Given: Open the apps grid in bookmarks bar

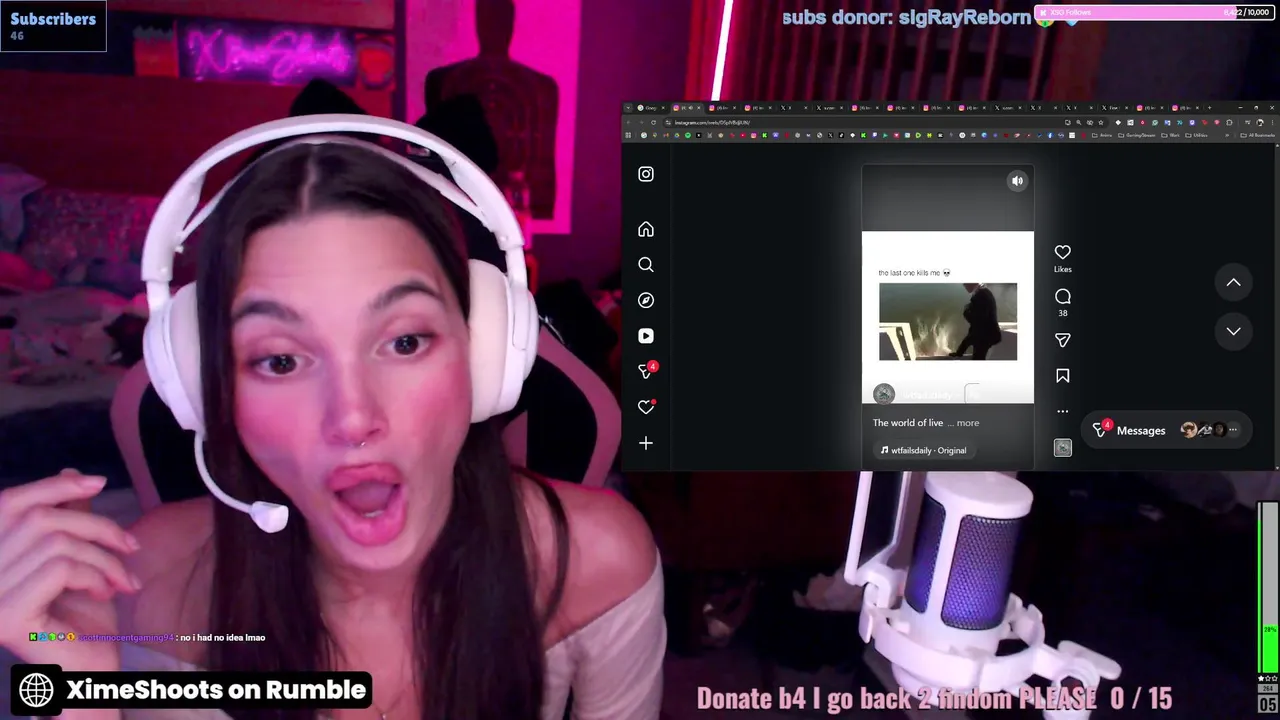Looking at the screenshot, I should [x=628, y=135].
